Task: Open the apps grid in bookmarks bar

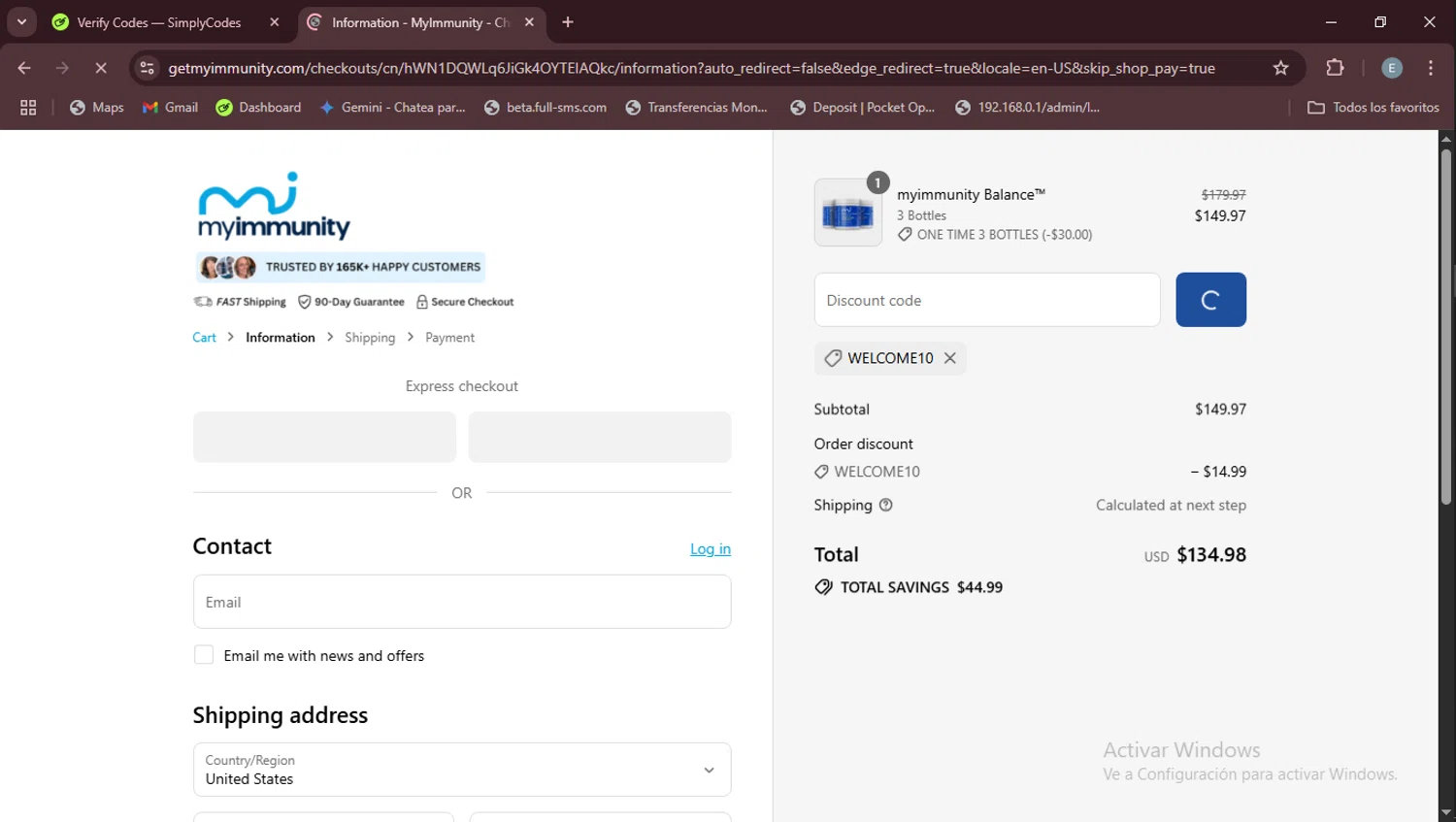Action: click(28, 108)
